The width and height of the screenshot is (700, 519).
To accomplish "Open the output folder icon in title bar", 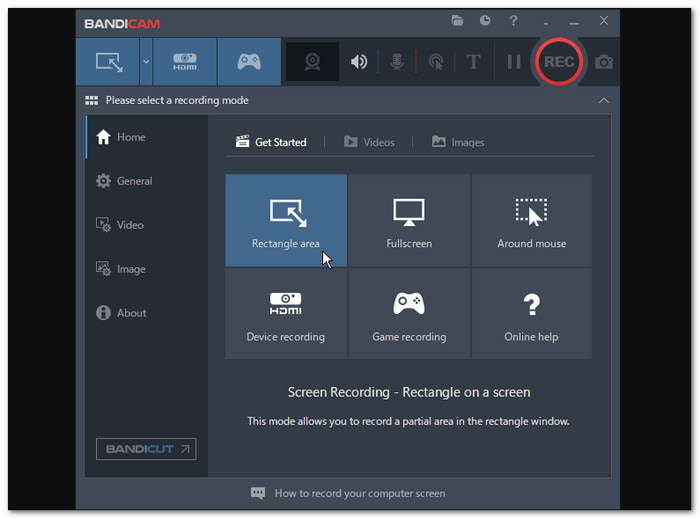I will coord(457,21).
